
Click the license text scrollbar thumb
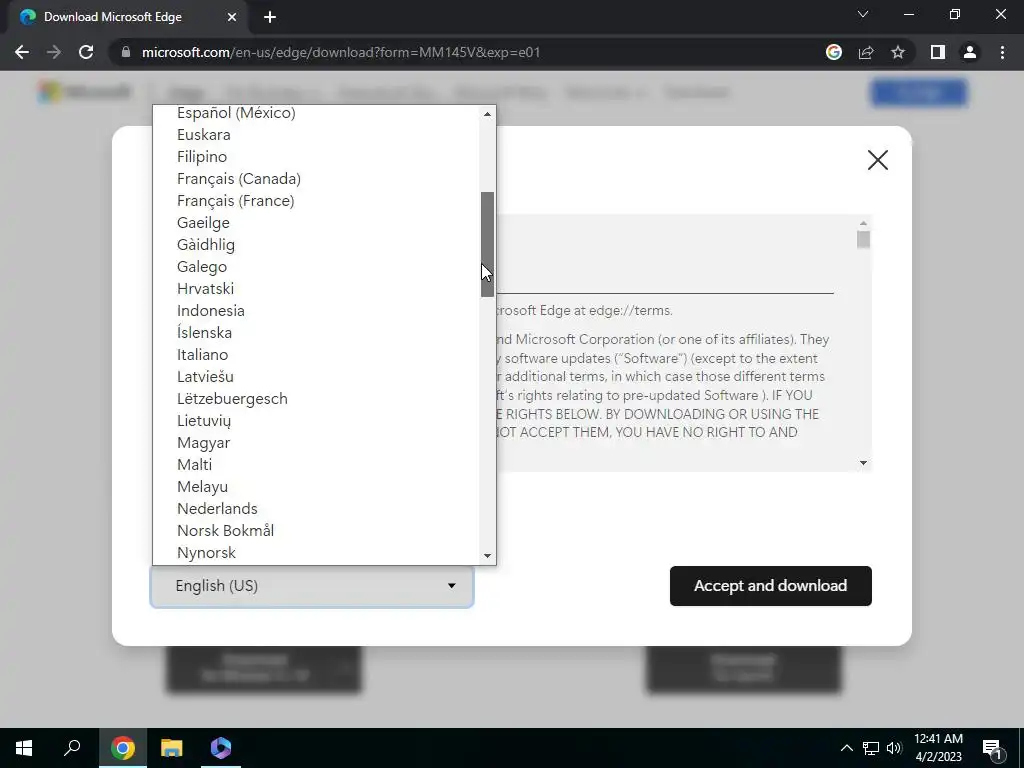point(863,240)
